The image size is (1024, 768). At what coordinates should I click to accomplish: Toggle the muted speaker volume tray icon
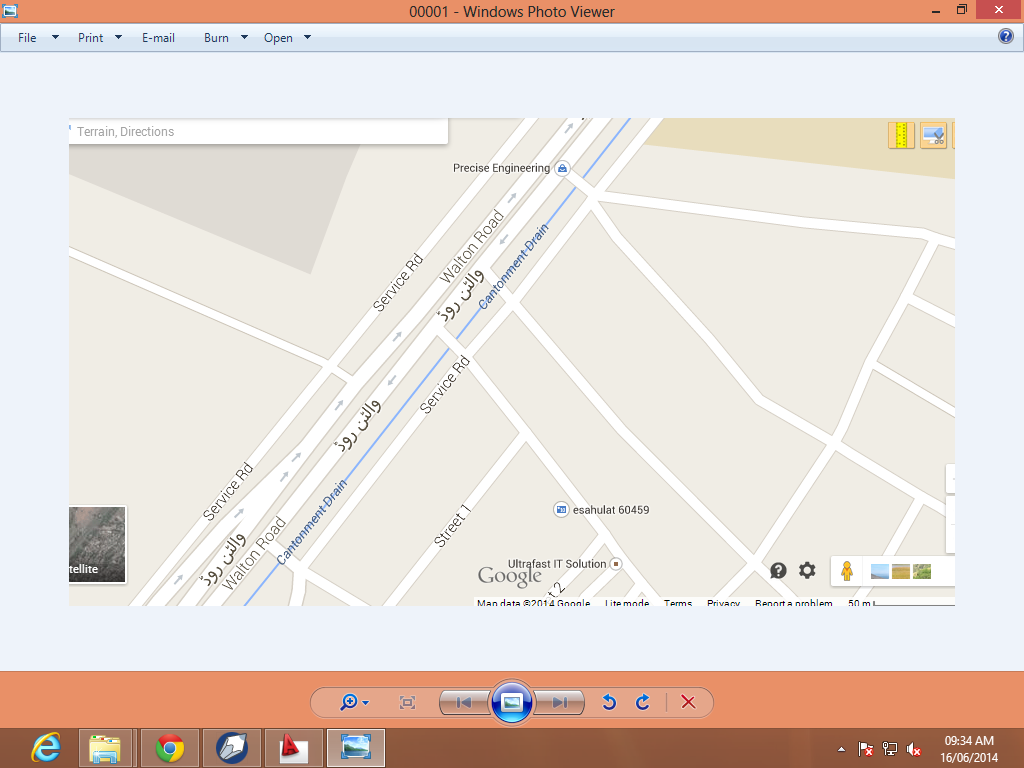(x=914, y=749)
